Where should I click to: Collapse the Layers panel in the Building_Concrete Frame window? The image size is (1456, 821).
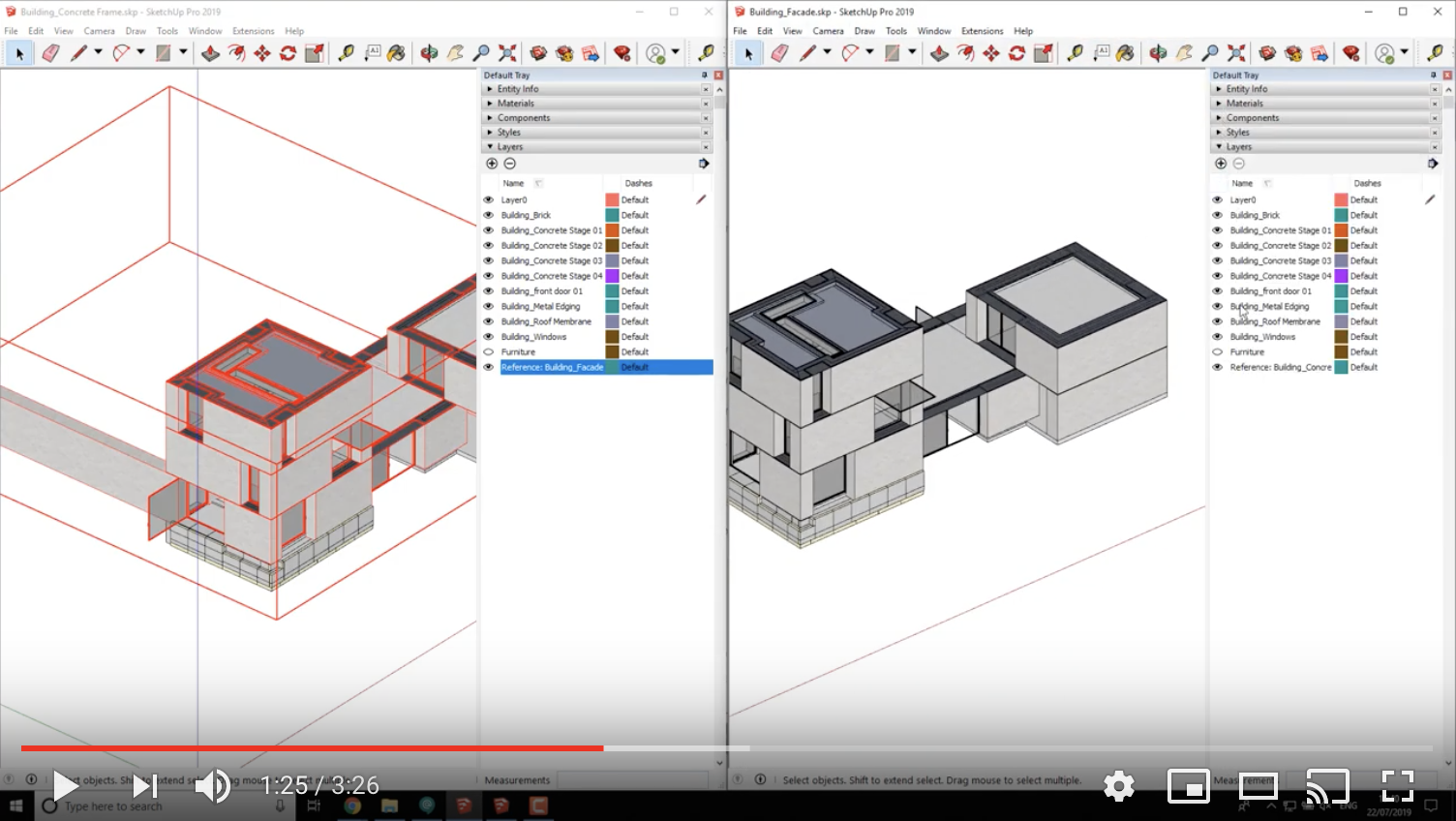pos(596,147)
